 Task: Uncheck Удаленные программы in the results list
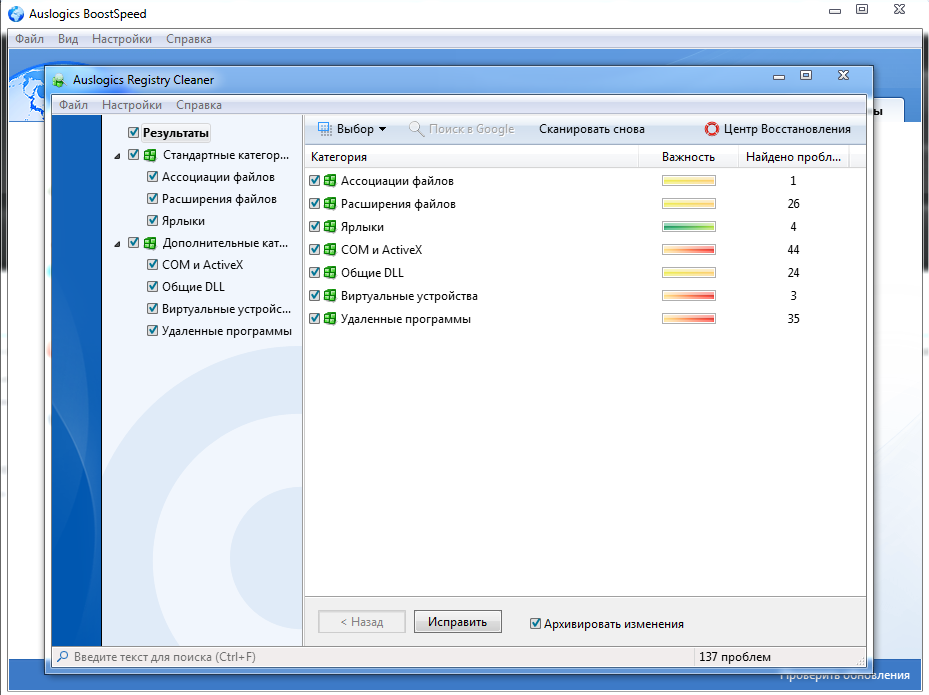point(315,319)
